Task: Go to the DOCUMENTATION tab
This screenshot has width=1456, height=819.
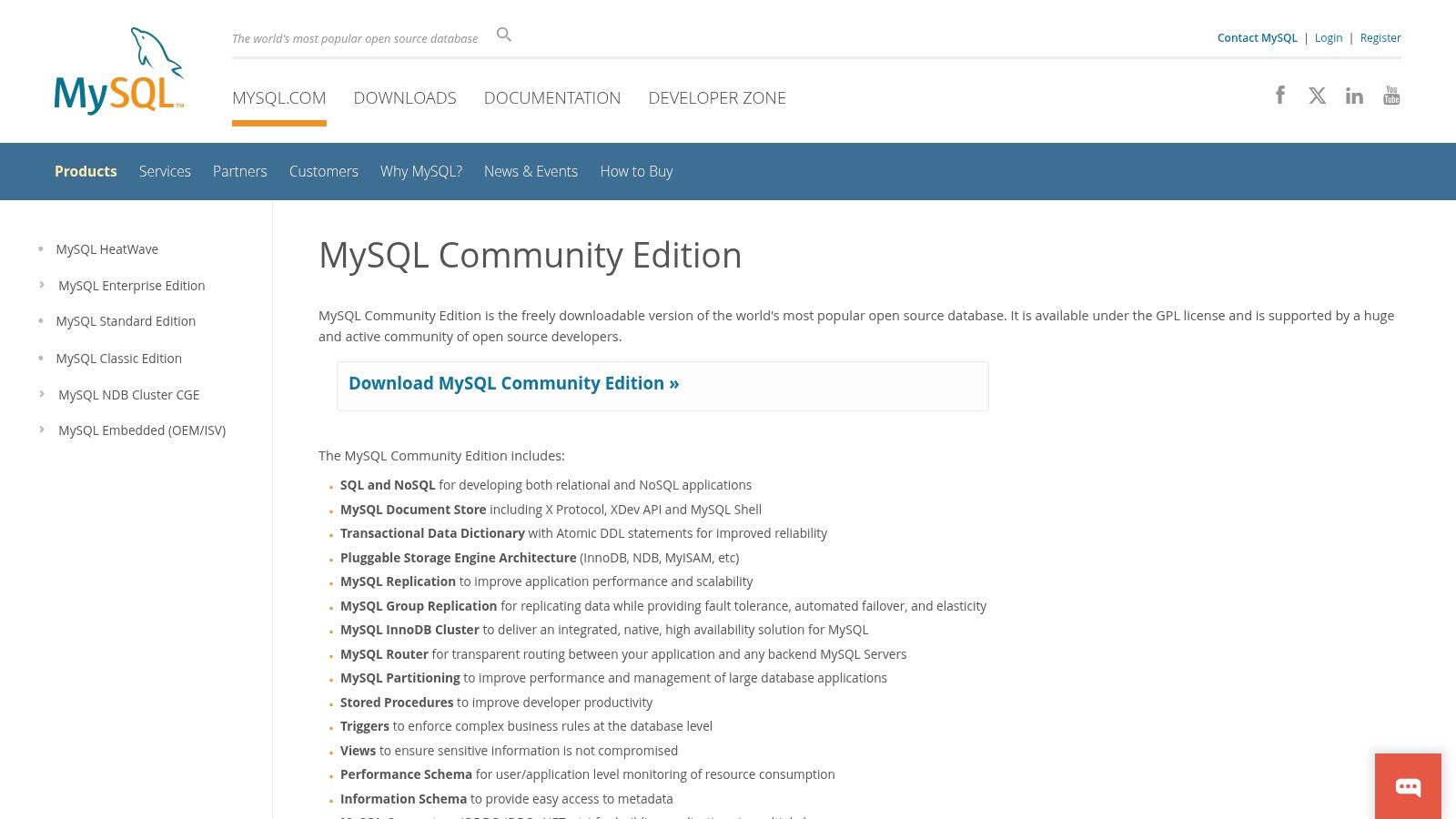Action: (552, 97)
